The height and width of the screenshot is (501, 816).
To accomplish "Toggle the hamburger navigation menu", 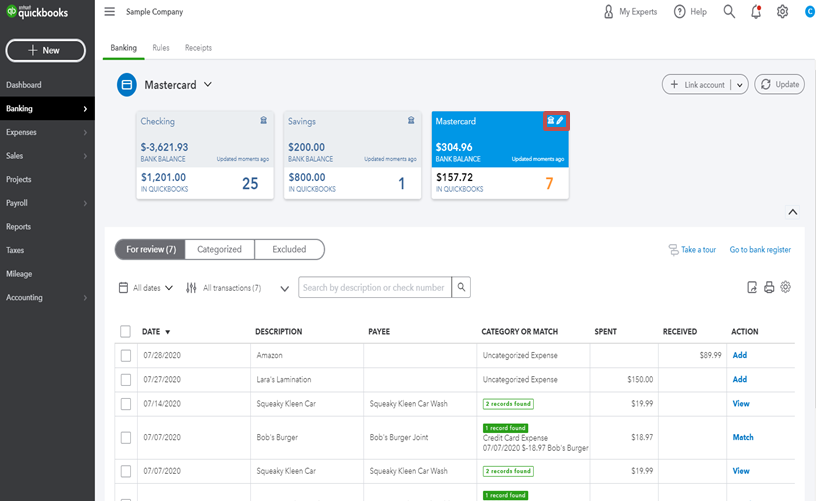I will [109, 11].
